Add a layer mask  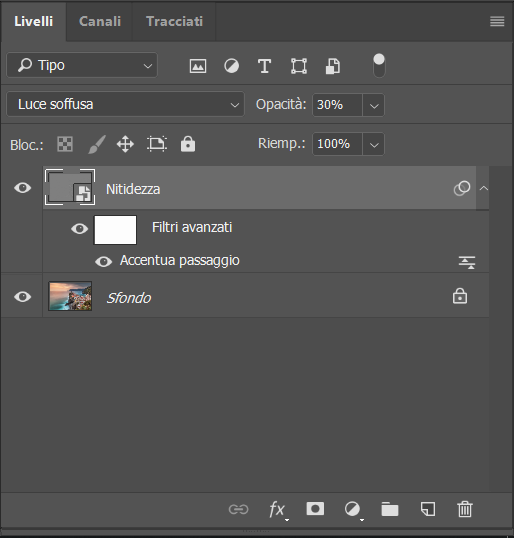[x=315, y=509]
